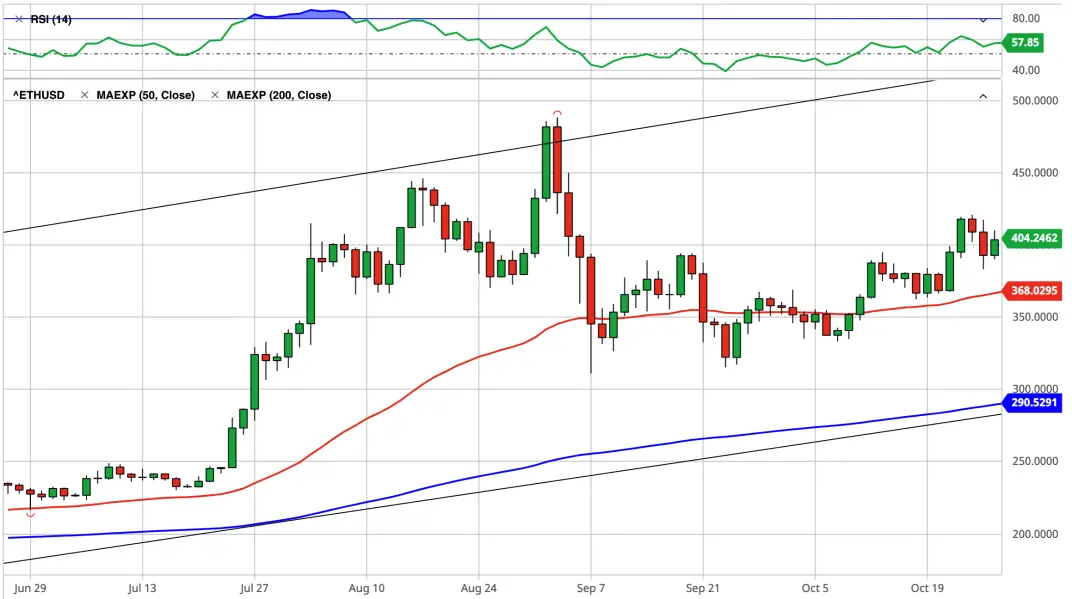Select the red low marker below the Jun 29 candle
The height and width of the screenshot is (599, 1072).
[30, 514]
